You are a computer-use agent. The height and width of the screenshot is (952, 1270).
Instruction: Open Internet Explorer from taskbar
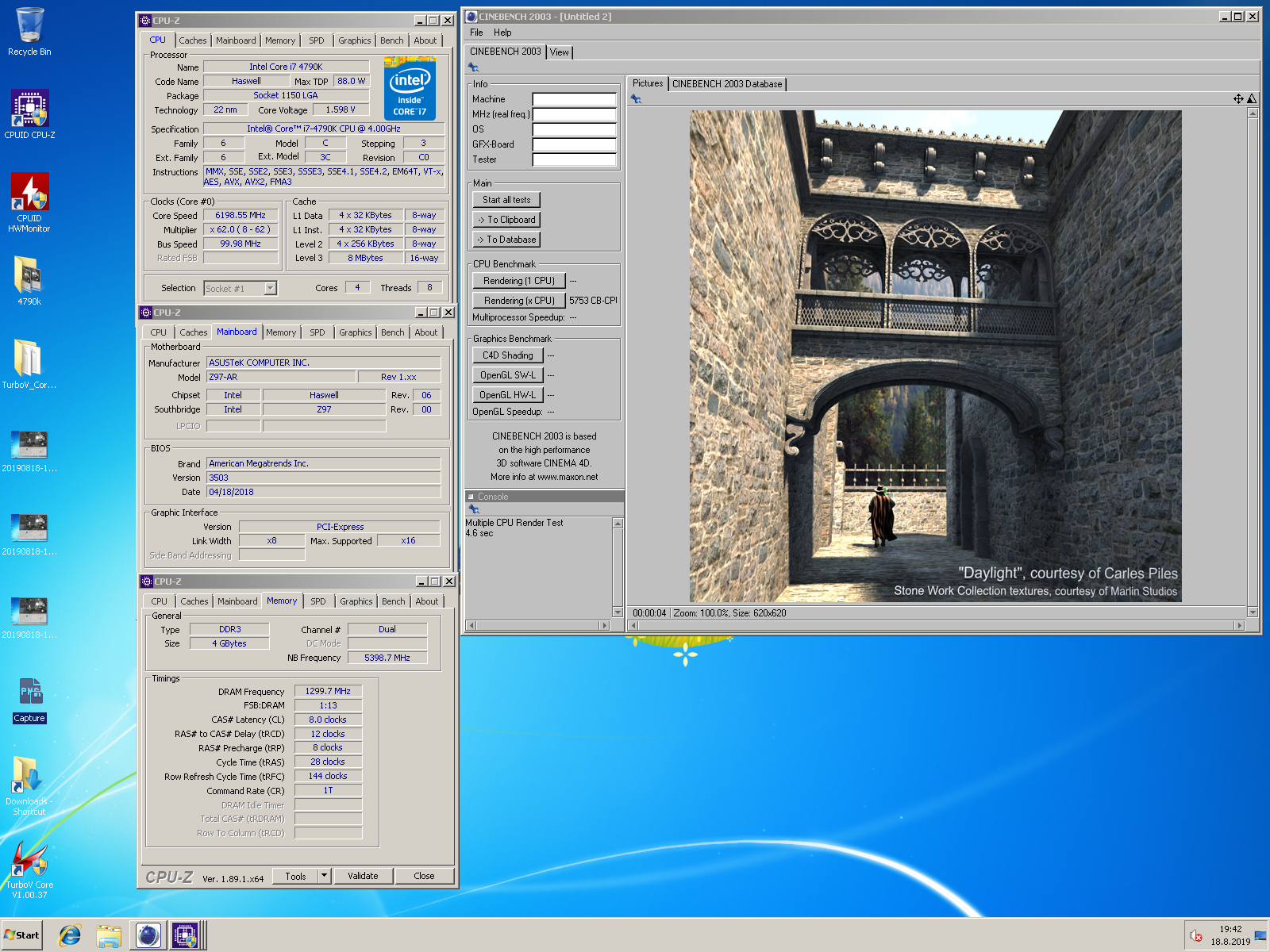coord(70,935)
